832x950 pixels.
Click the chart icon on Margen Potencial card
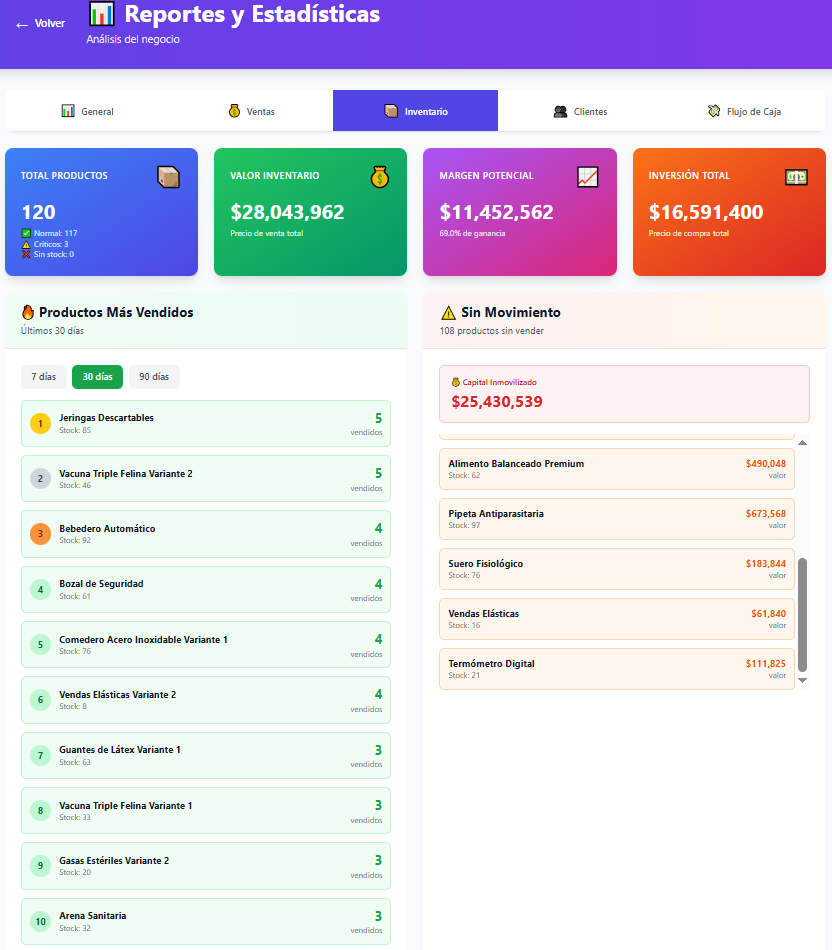click(587, 177)
